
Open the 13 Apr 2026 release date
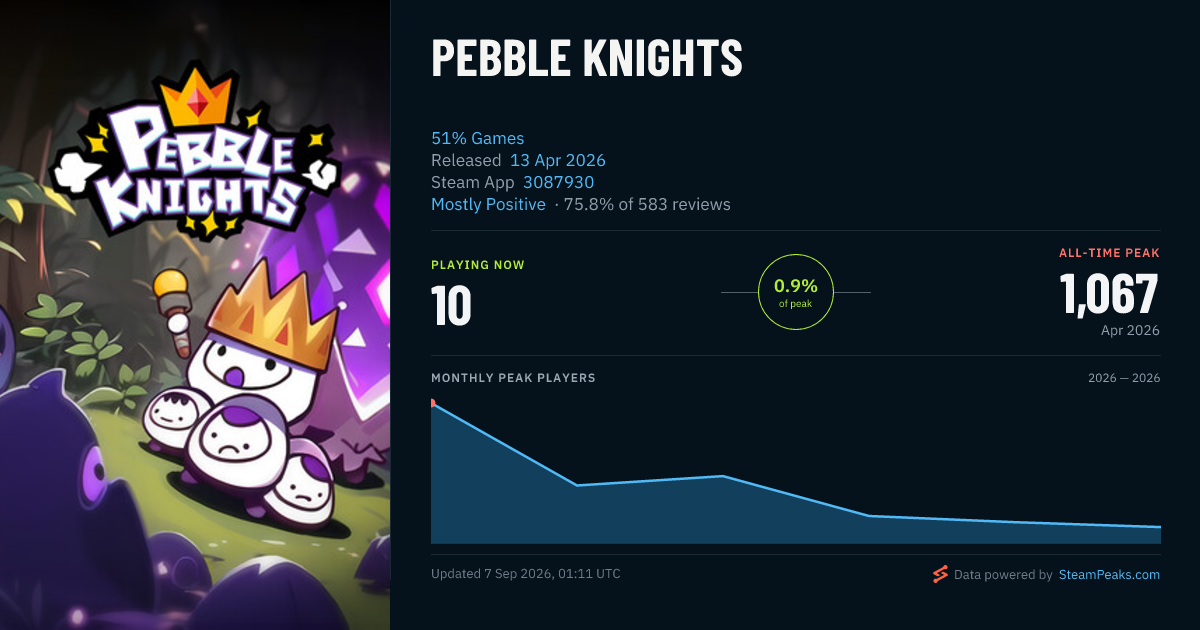558,160
